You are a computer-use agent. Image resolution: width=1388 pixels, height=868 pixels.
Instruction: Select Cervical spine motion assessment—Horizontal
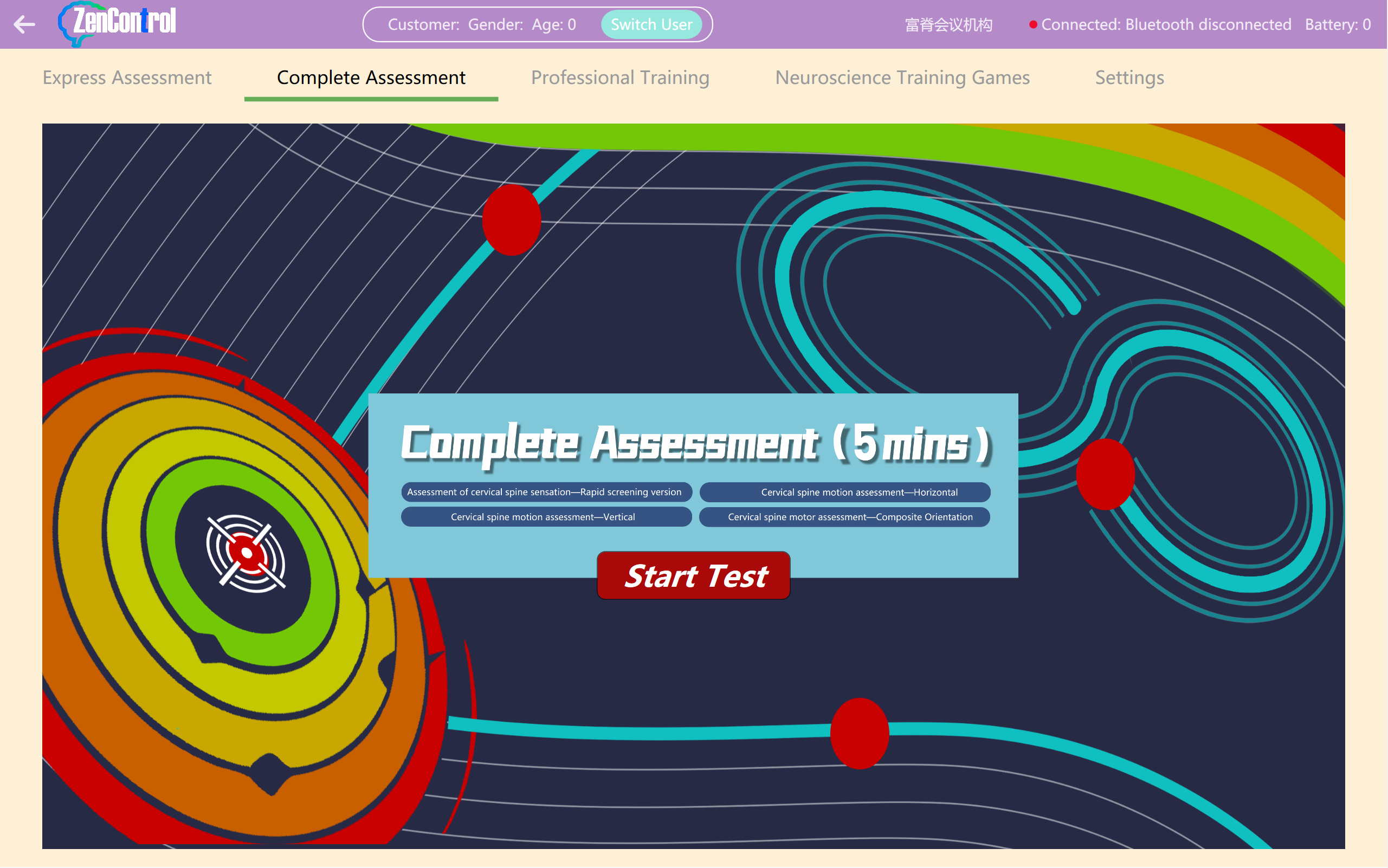pyautogui.click(x=844, y=492)
